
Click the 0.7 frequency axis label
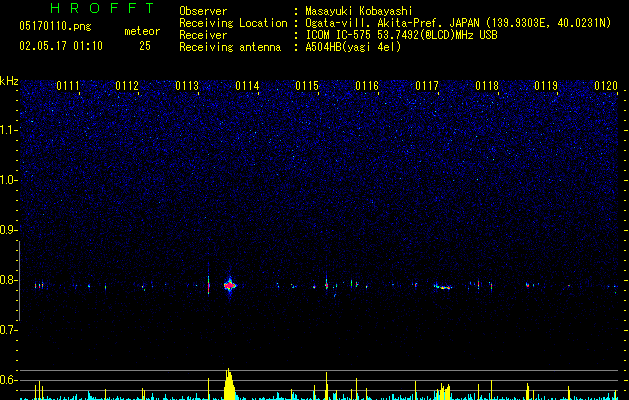7,330
